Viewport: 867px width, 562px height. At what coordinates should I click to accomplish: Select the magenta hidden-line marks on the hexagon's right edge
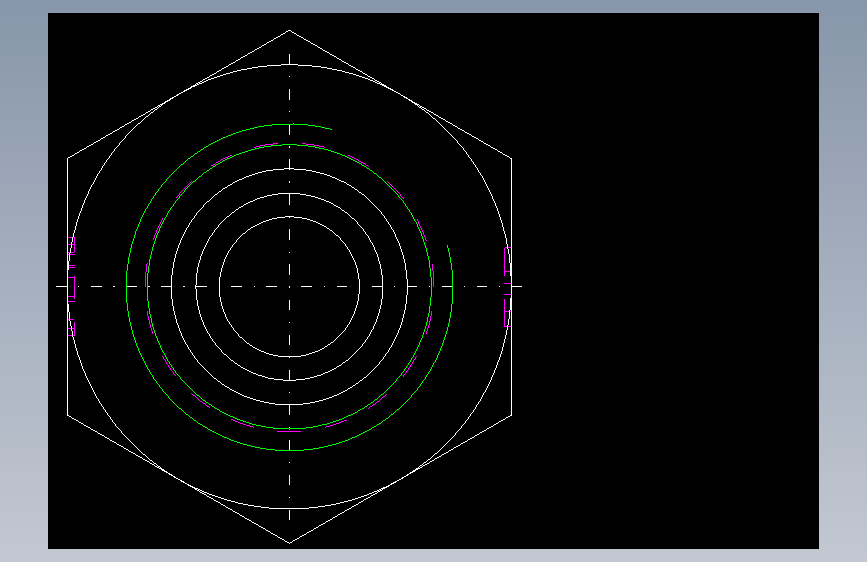[x=507, y=287]
